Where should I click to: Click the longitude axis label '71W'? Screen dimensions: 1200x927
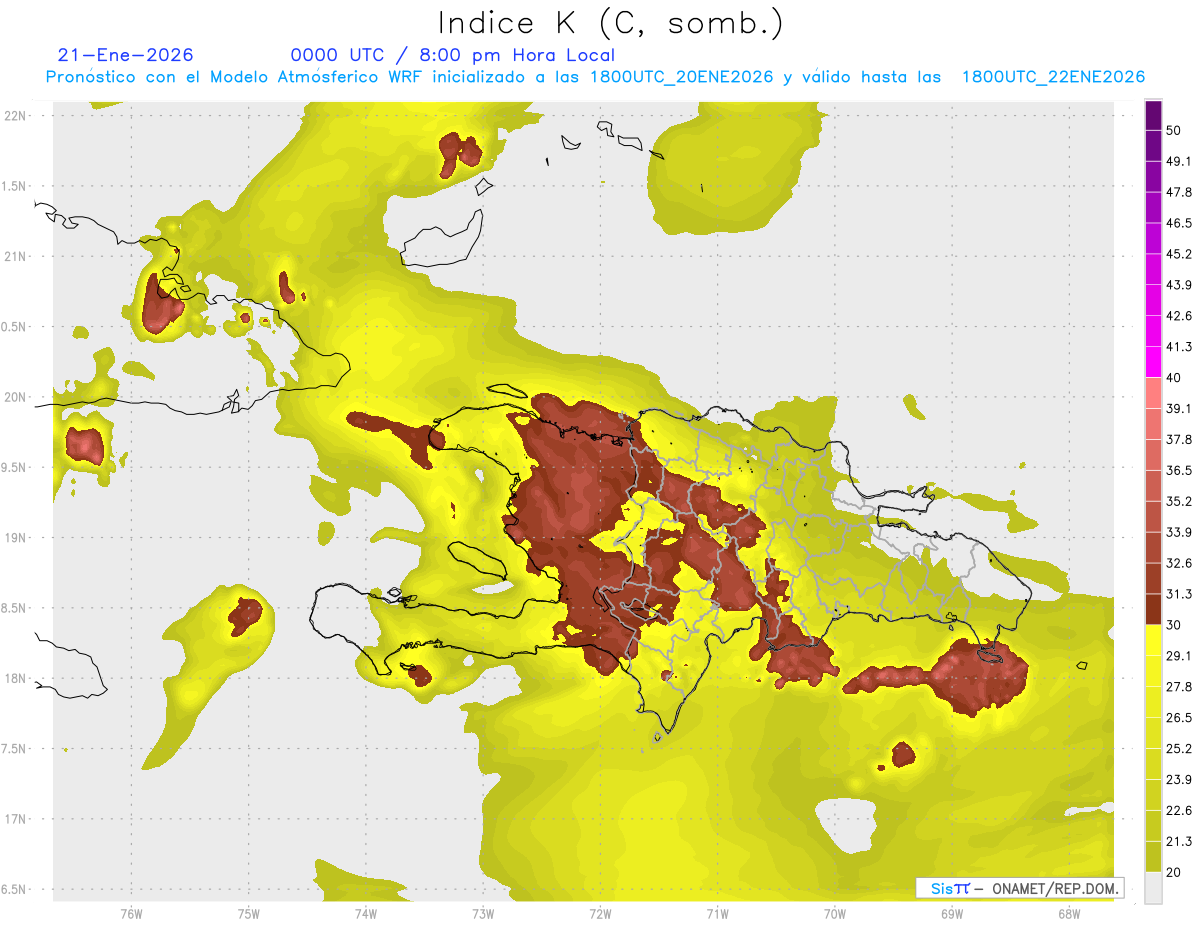717,913
